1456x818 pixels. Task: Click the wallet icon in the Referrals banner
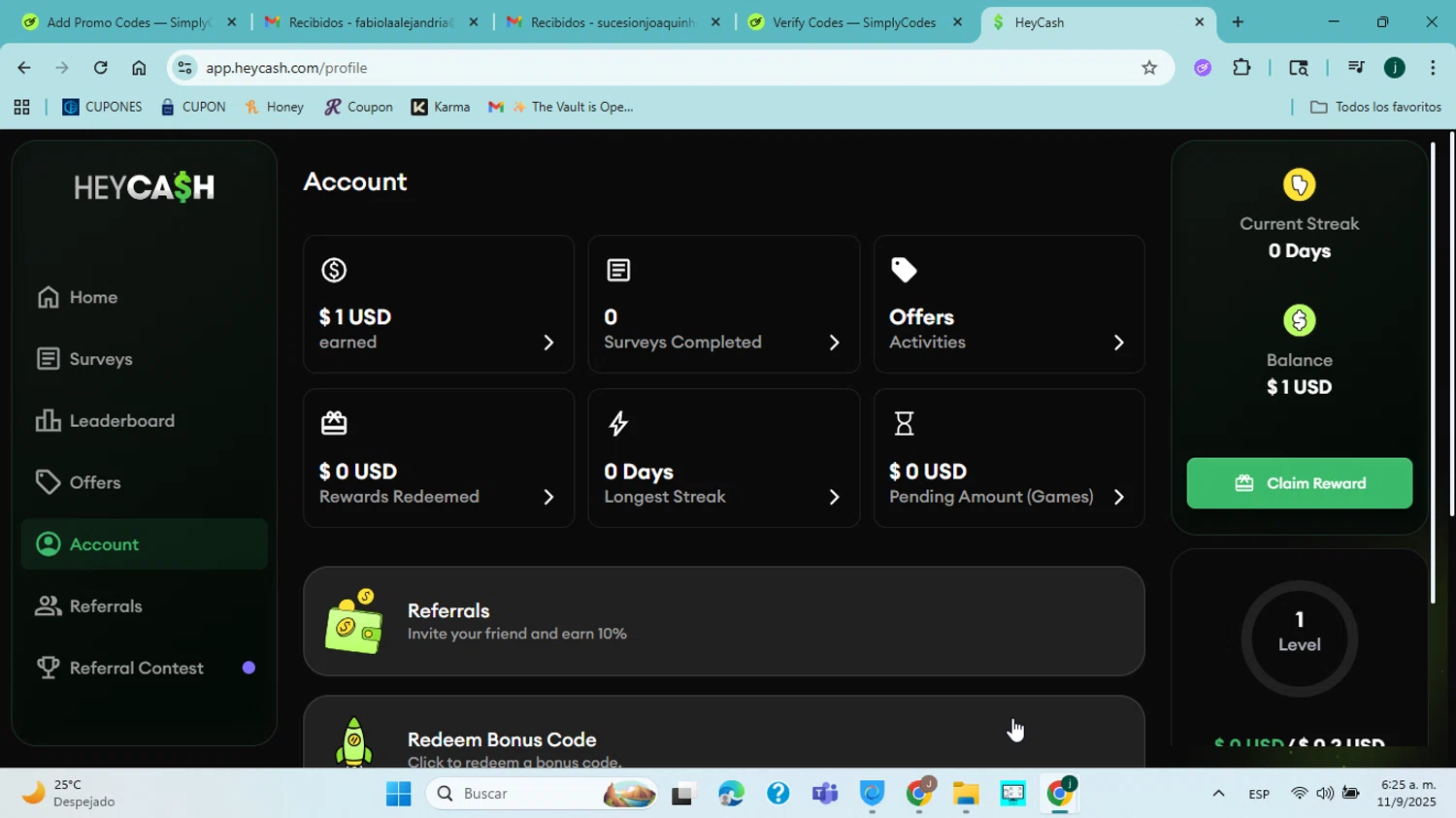click(353, 621)
